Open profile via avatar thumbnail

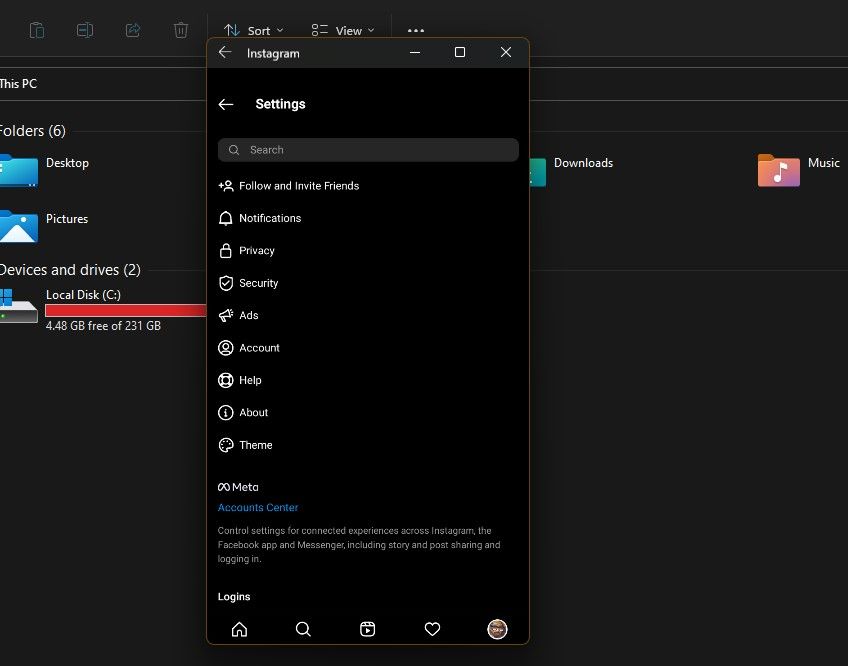click(497, 629)
